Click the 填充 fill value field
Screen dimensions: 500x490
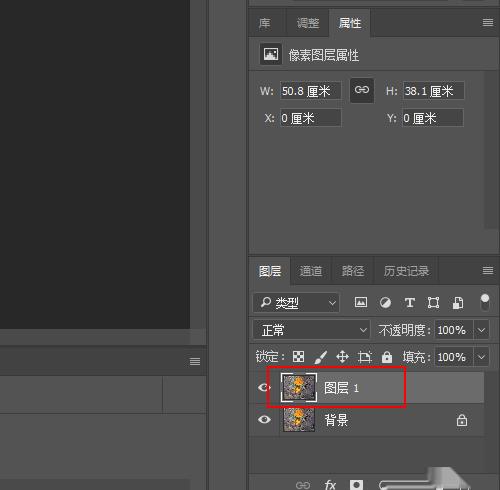pos(453,357)
